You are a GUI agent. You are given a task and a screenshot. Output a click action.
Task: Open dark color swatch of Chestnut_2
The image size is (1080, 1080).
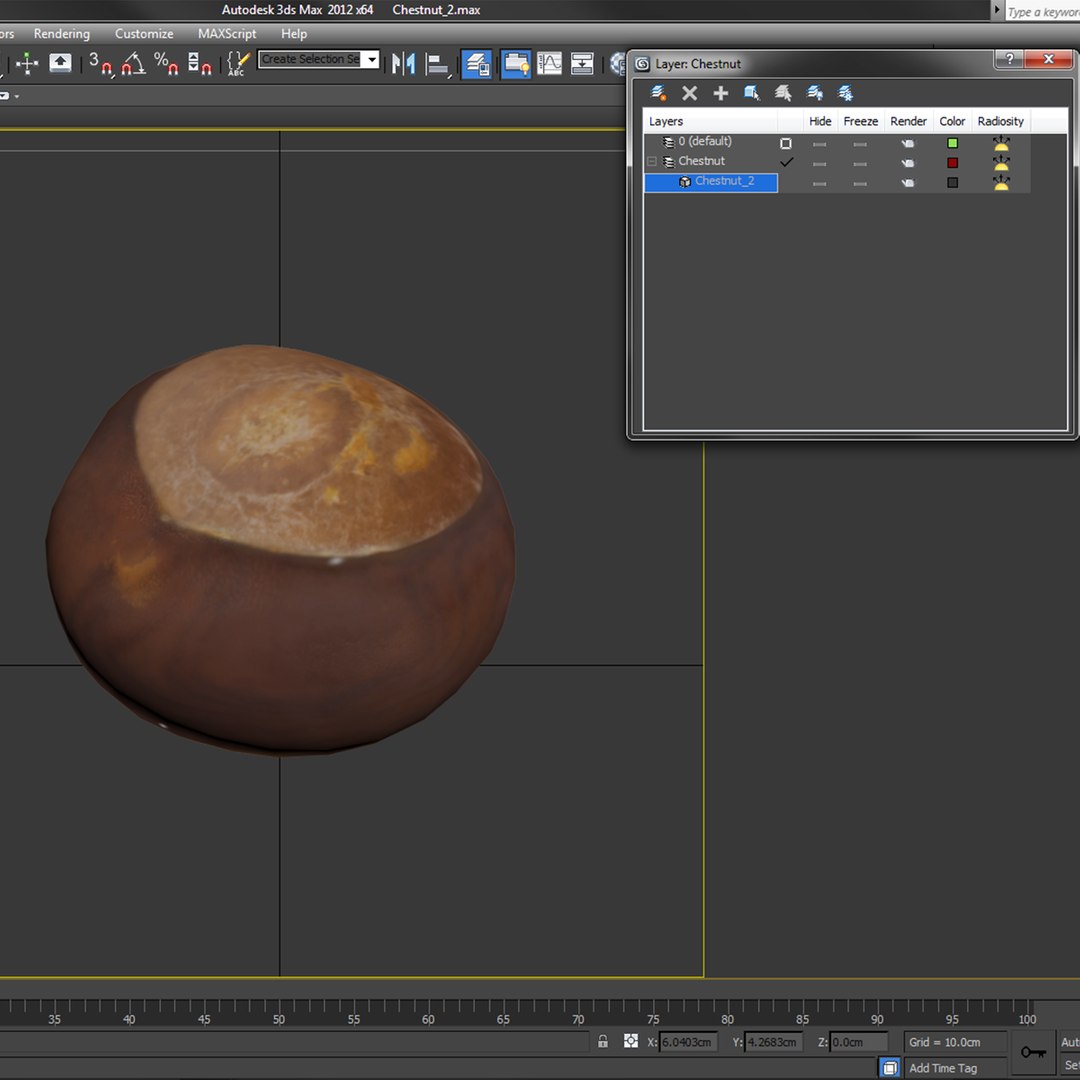(953, 183)
